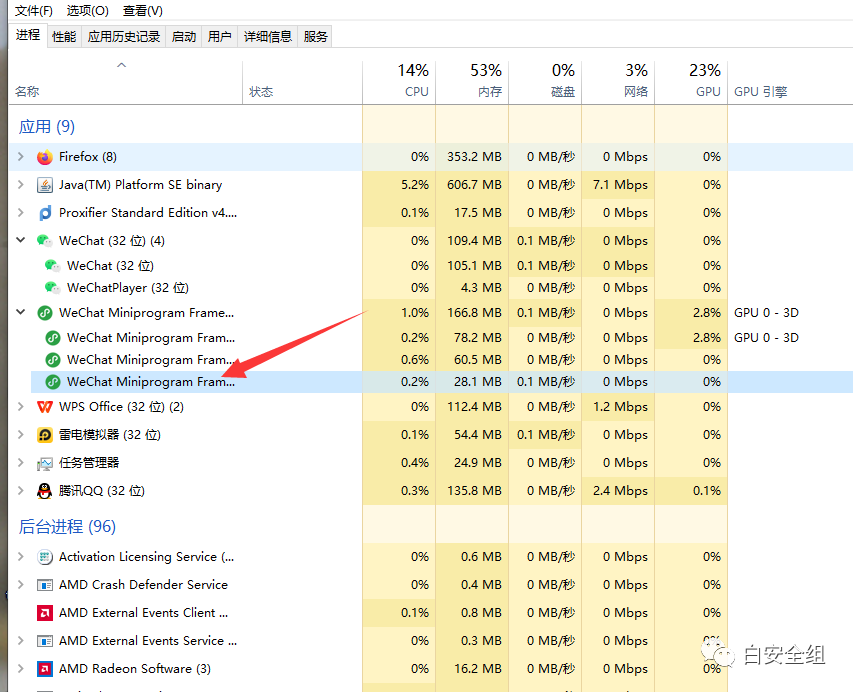Viewport: 853px width, 692px height.
Task: Click the Activation Licensing Service icon
Action: 45,557
